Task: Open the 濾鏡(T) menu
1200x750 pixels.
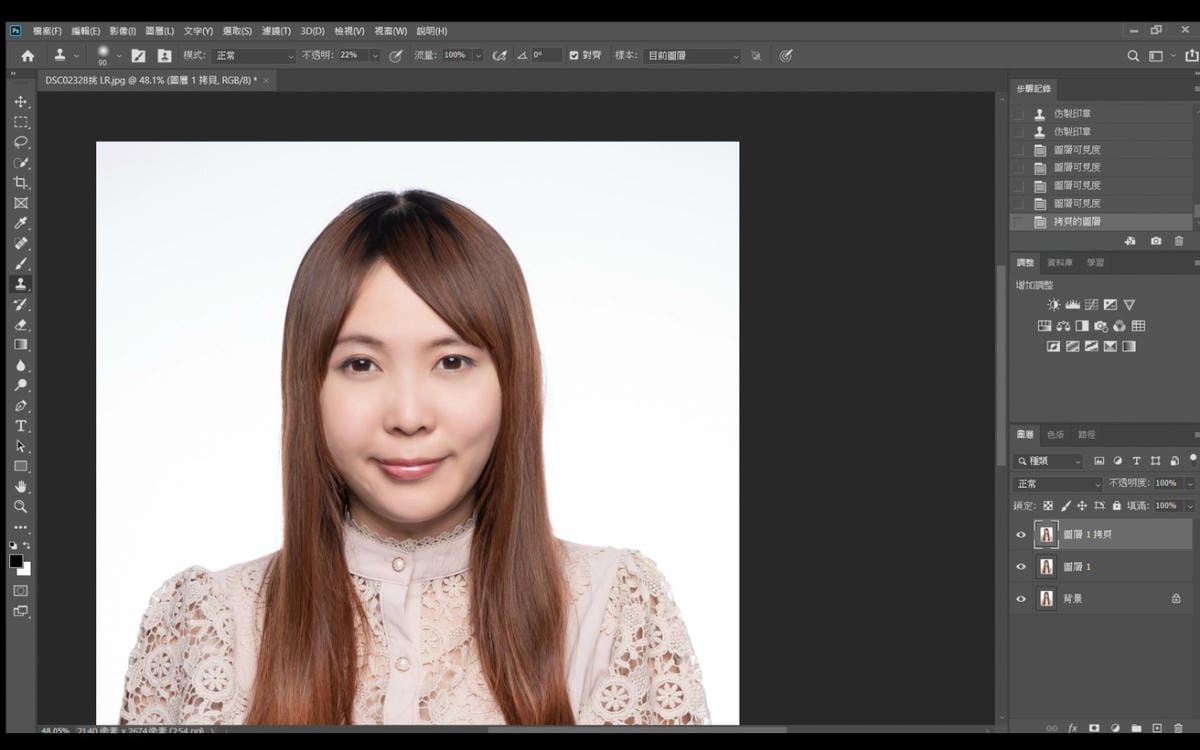Action: pos(276,31)
